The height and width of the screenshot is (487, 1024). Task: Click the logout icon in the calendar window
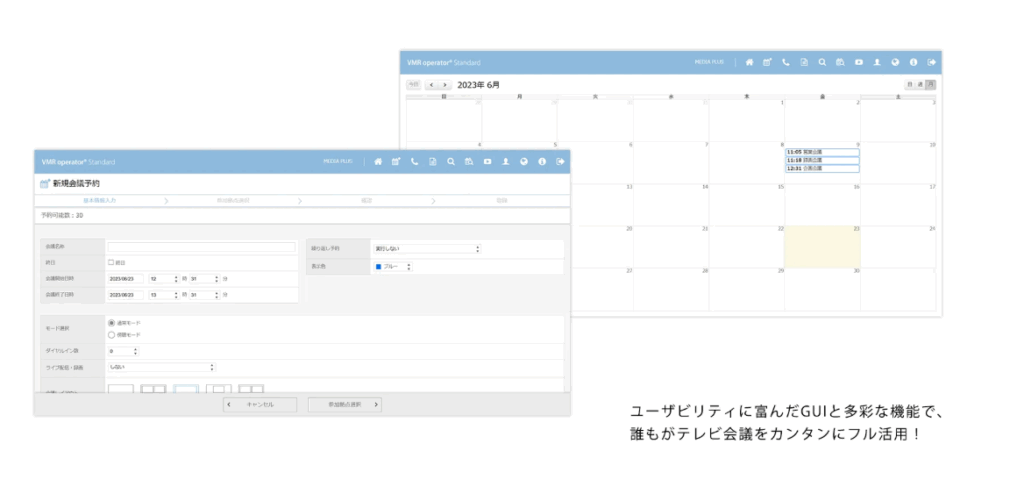(x=931, y=62)
